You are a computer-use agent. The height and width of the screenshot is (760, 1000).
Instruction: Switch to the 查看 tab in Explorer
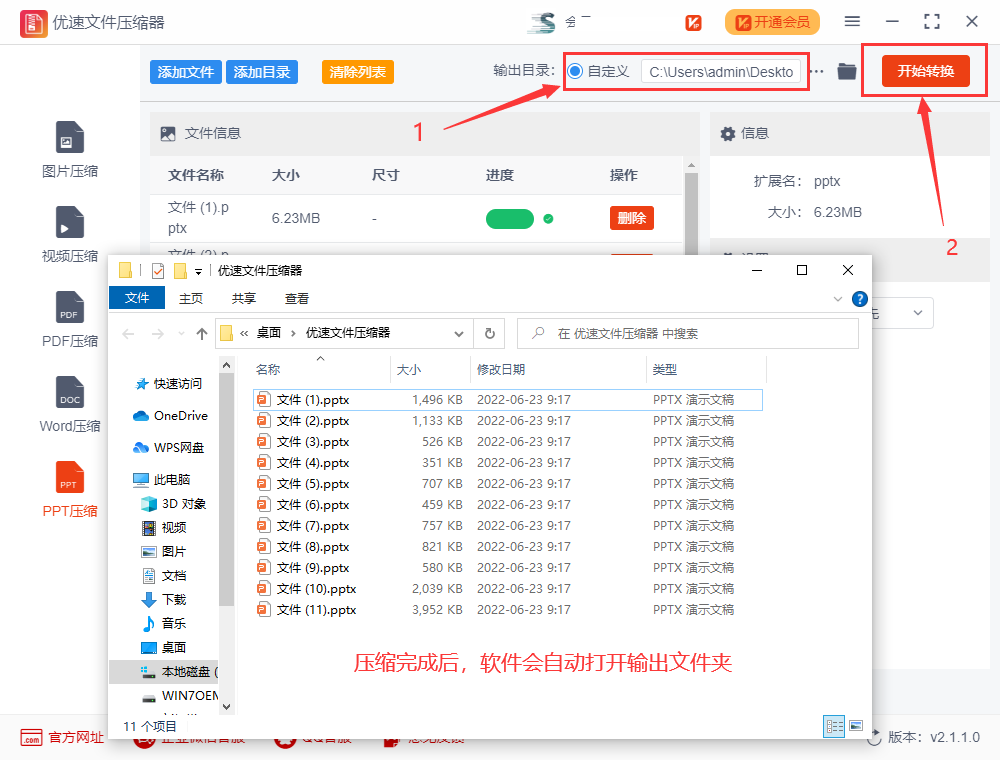pos(296,298)
